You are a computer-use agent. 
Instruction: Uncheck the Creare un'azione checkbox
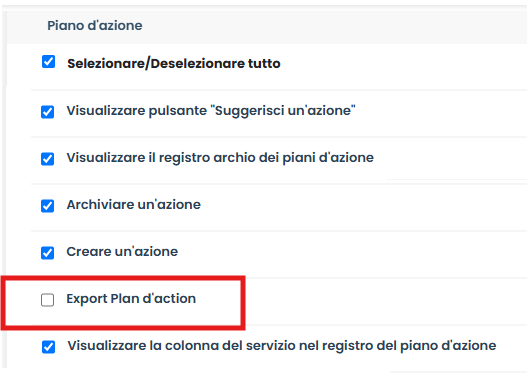[47, 253]
